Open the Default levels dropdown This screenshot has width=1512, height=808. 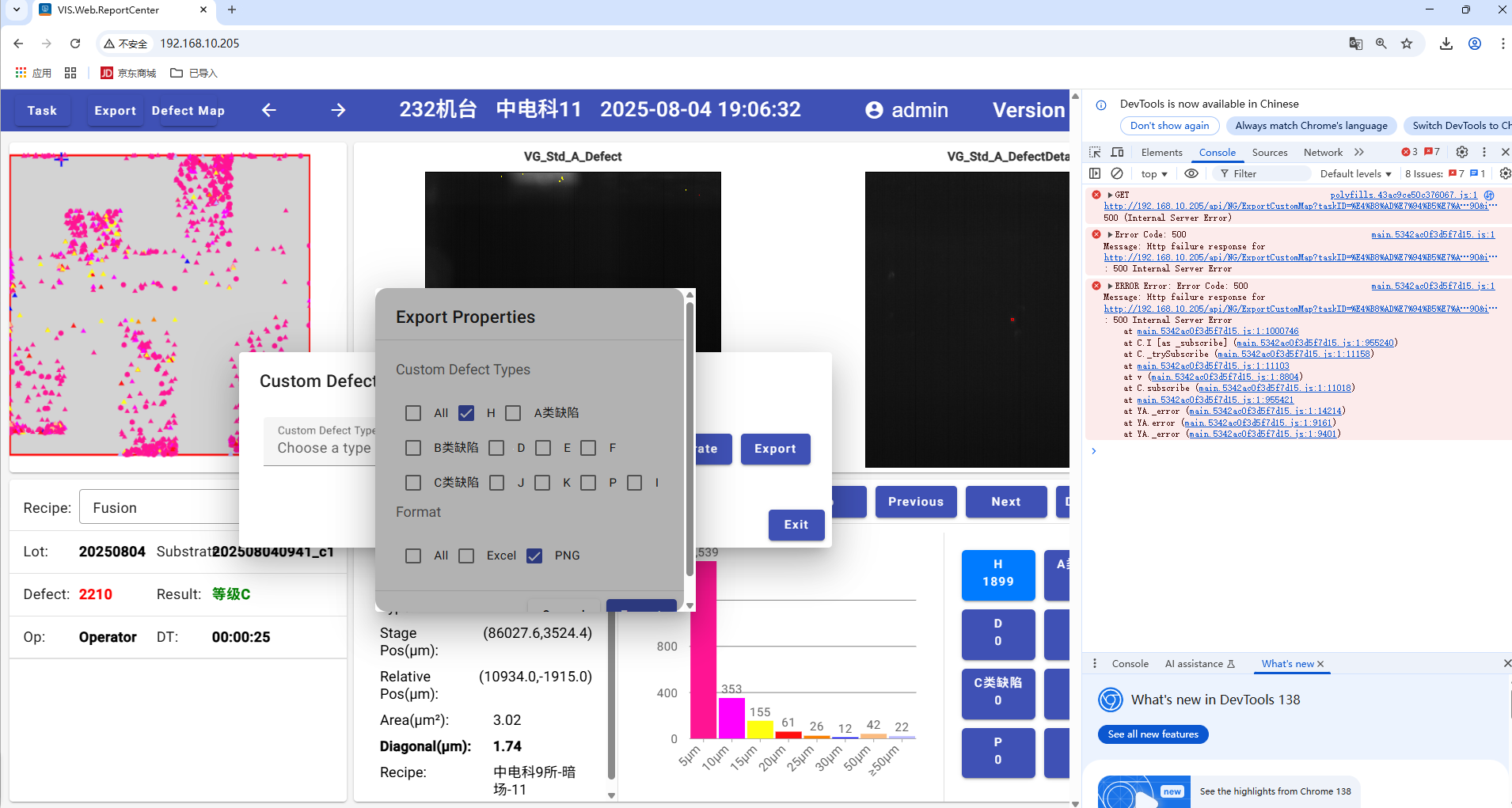point(1355,173)
